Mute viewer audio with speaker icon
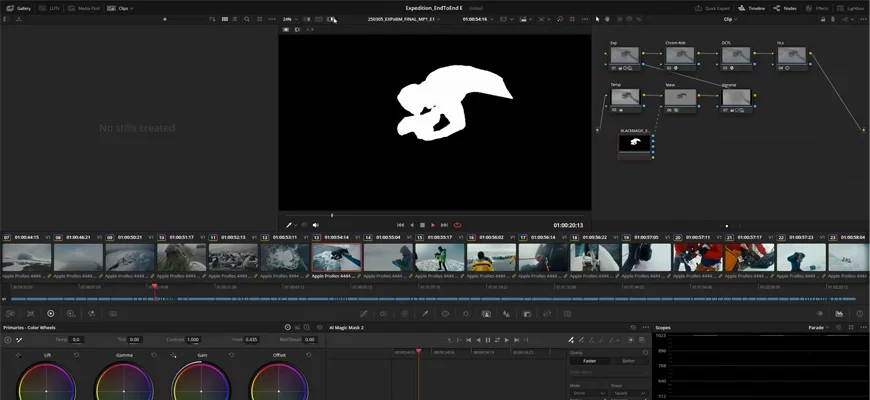 pyautogui.click(x=316, y=225)
